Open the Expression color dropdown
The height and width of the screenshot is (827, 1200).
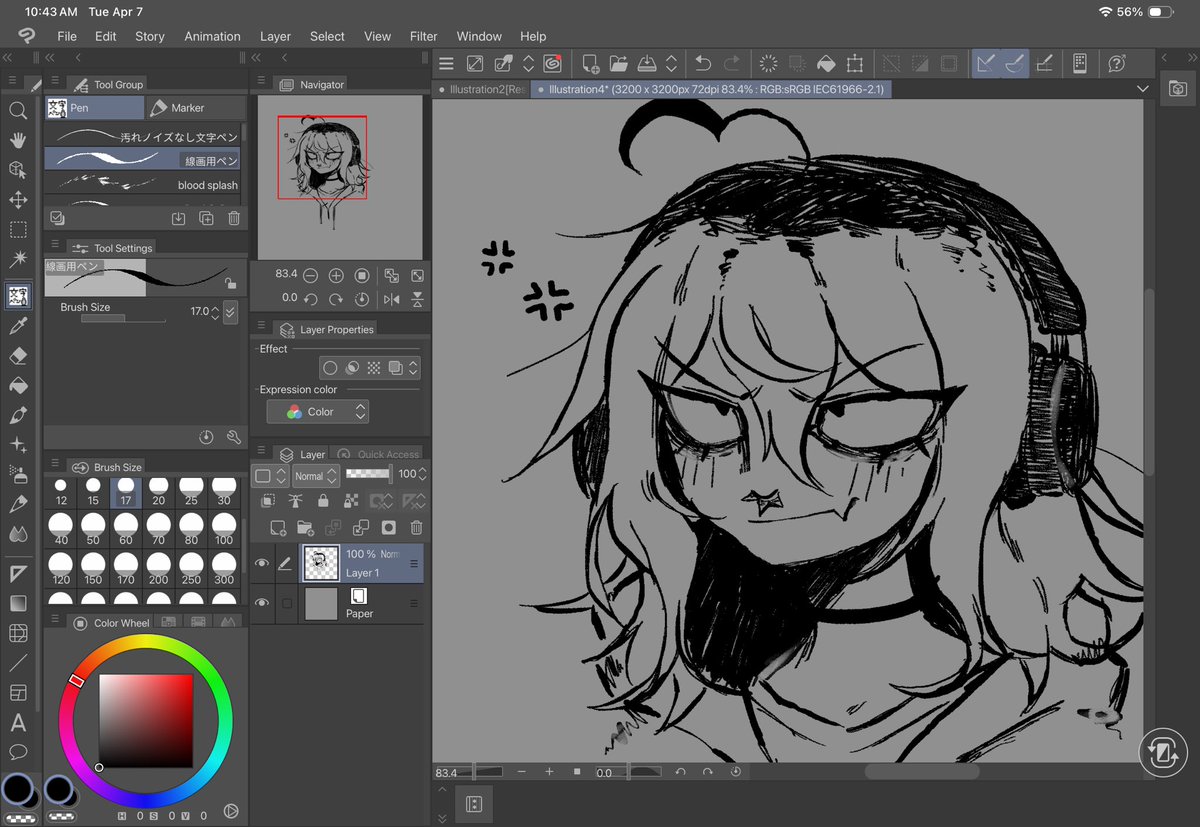[x=317, y=412]
